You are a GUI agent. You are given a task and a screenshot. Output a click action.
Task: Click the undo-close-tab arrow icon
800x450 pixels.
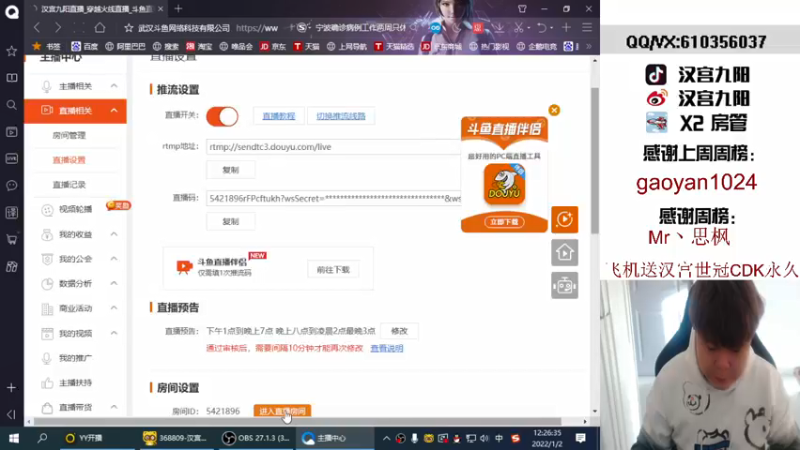tap(542, 28)
